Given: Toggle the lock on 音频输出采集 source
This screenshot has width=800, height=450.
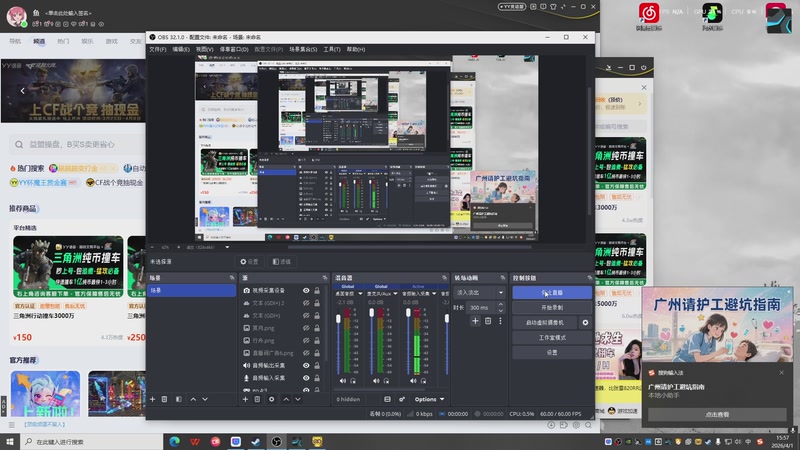Looking at the screenshot, I should pyautogui.click(x=317, y=365).
